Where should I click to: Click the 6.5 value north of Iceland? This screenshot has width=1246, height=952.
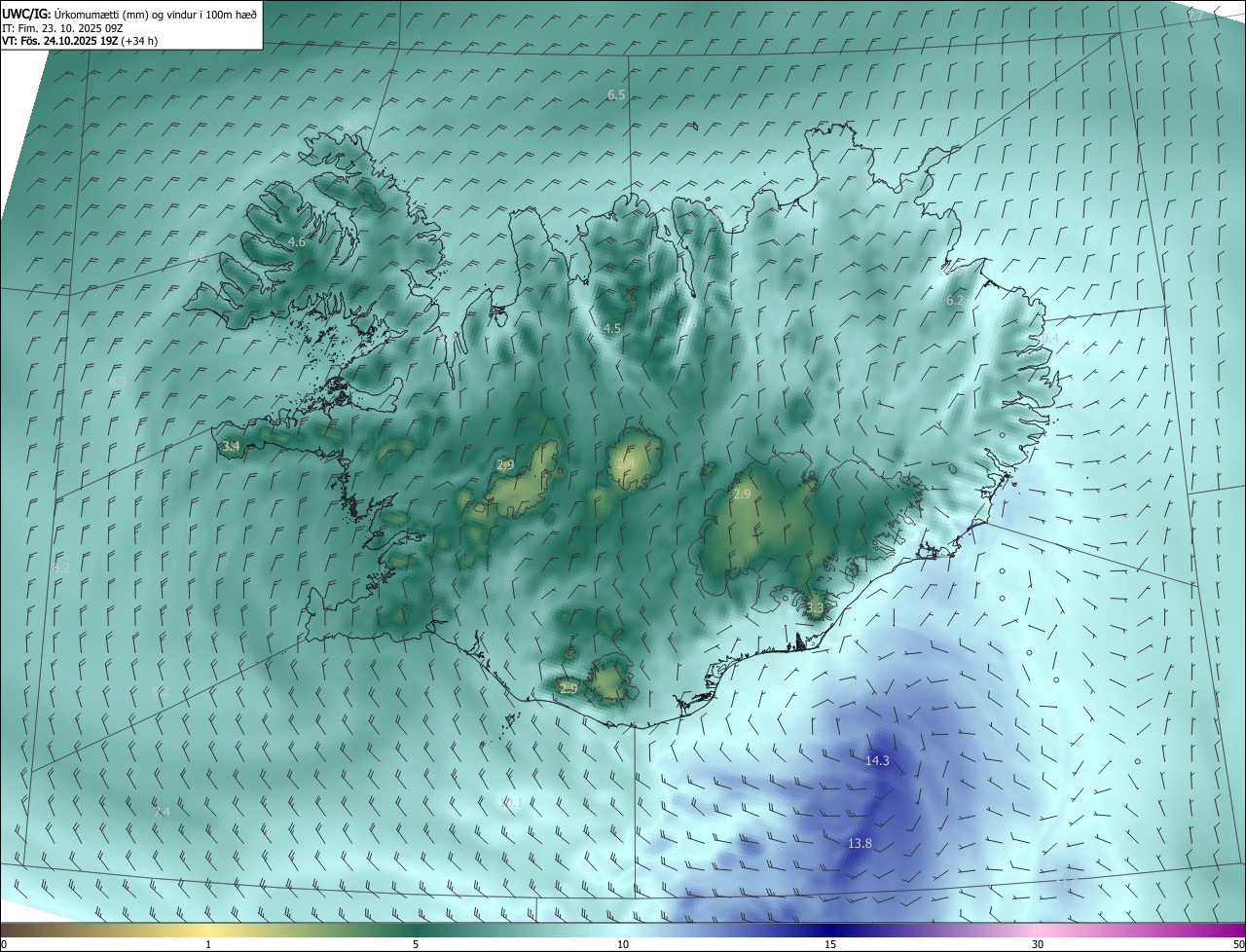[x=616, y=94]
